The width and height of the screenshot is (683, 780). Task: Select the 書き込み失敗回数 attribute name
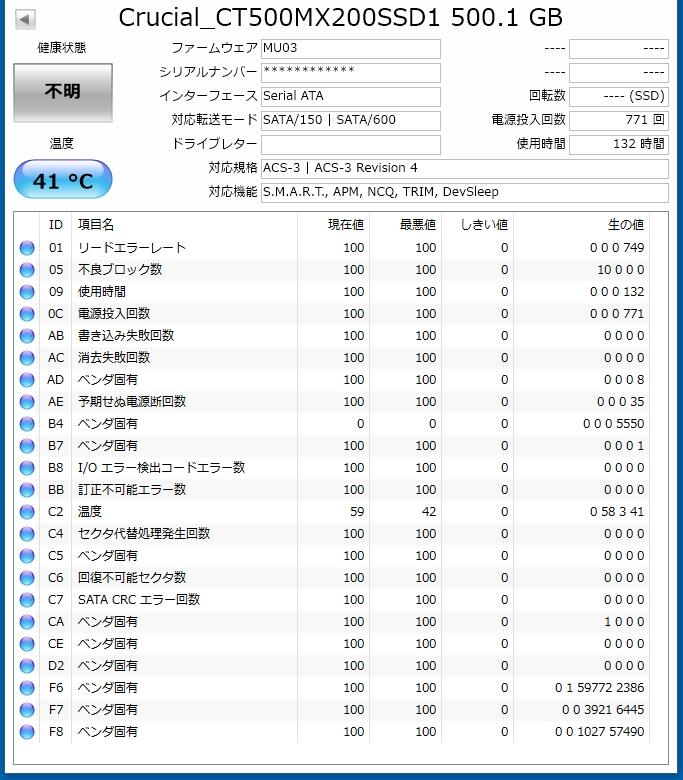coord(126,336)
